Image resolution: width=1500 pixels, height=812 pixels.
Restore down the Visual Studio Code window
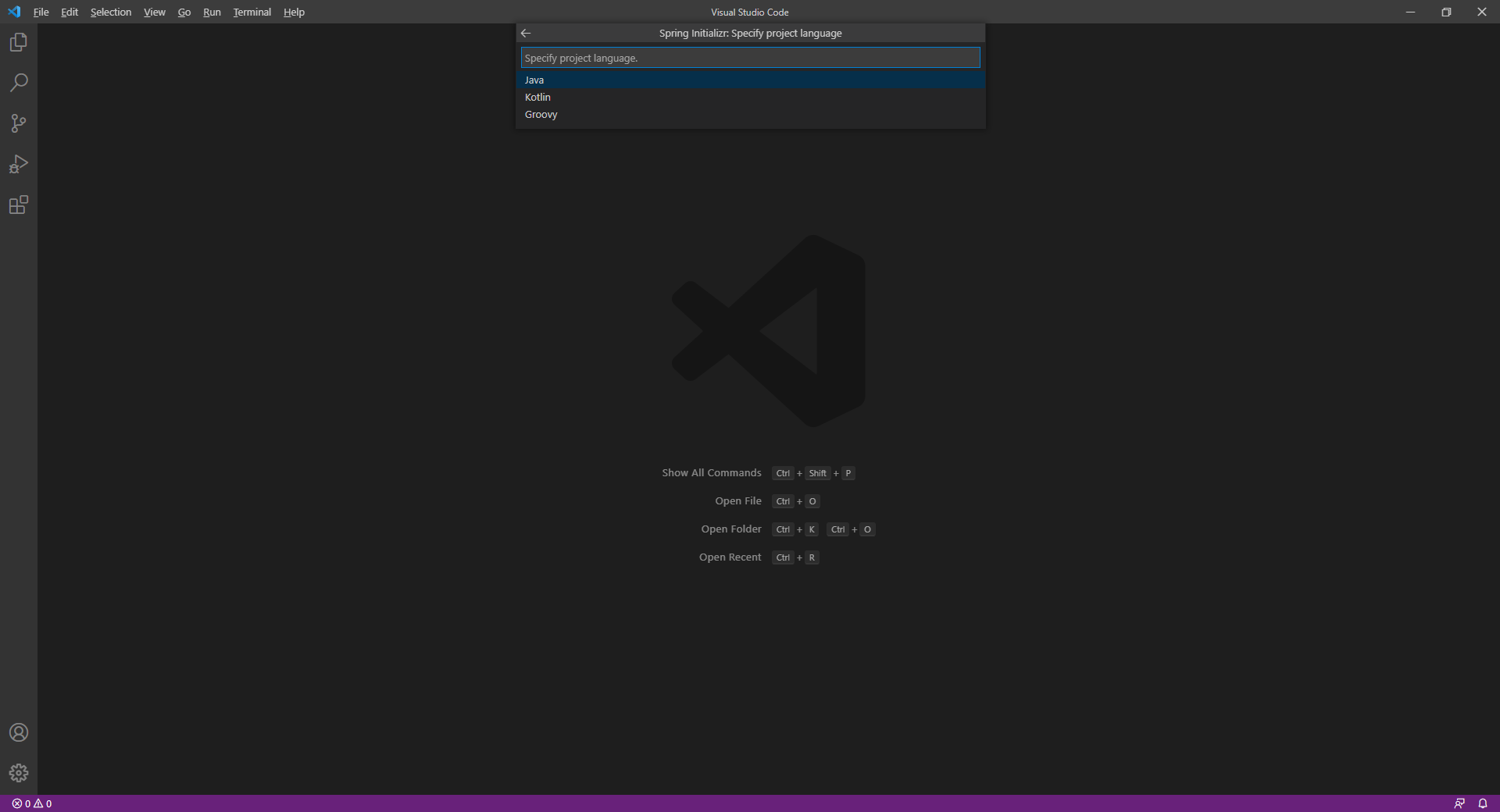pyautogui.click(x=1446, y=12)
